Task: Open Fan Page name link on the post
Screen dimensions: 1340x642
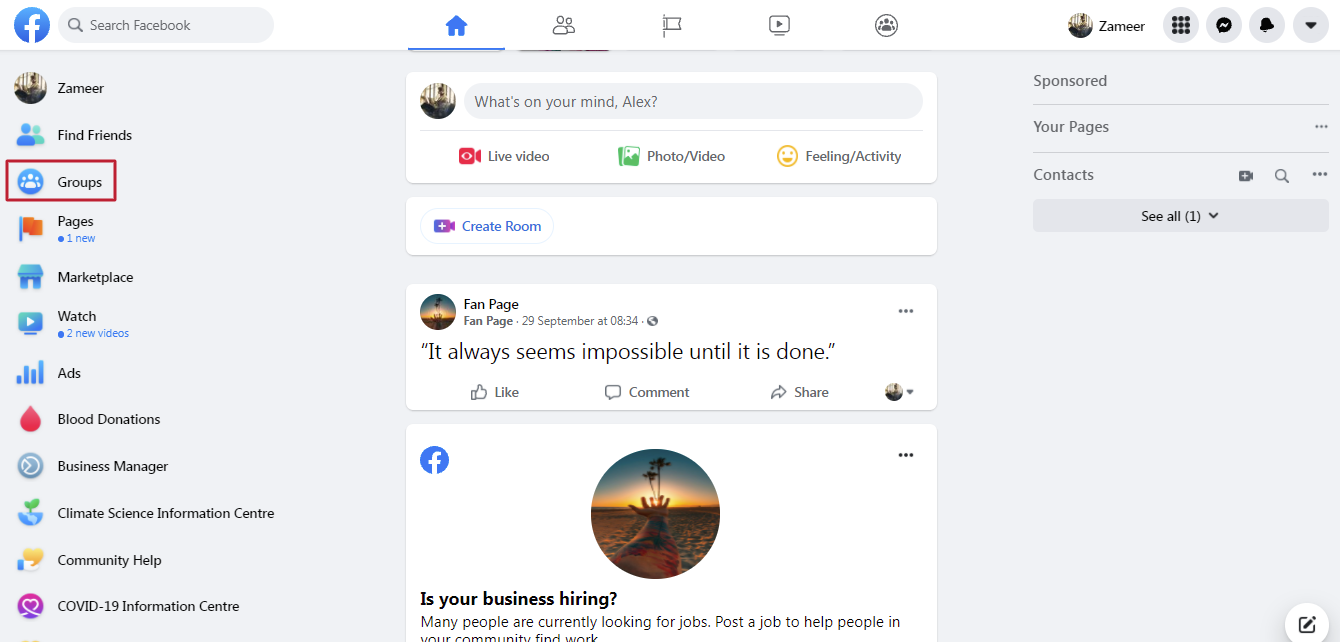Action: pyautogui.click(x=491, y=304)
